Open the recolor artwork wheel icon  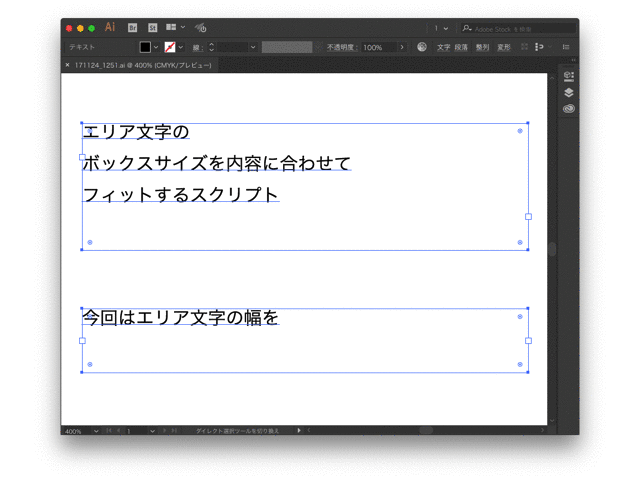[x=422, y=47]
